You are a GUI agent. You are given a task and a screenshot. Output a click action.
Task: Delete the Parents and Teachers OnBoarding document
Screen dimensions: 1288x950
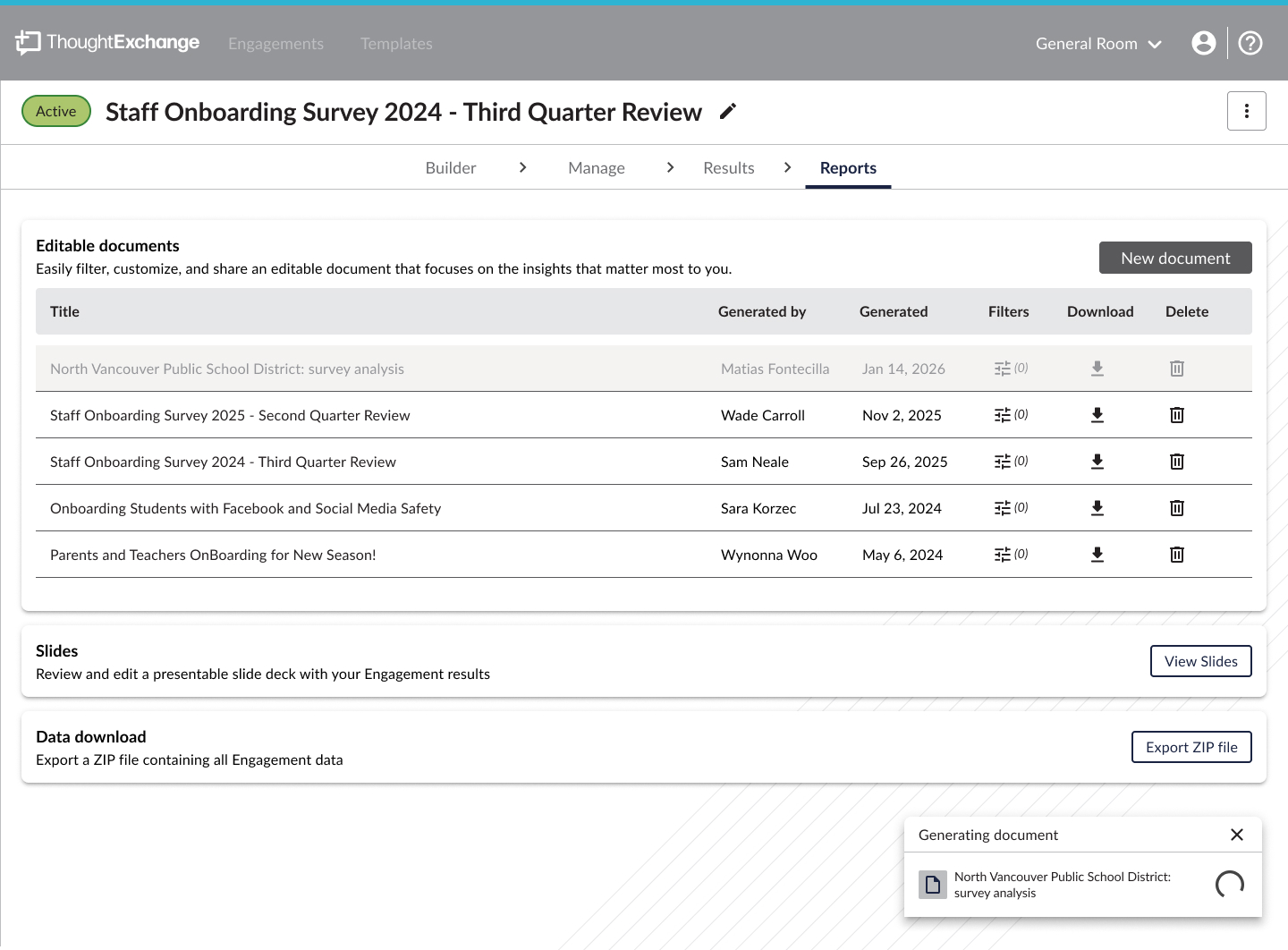1176,555
